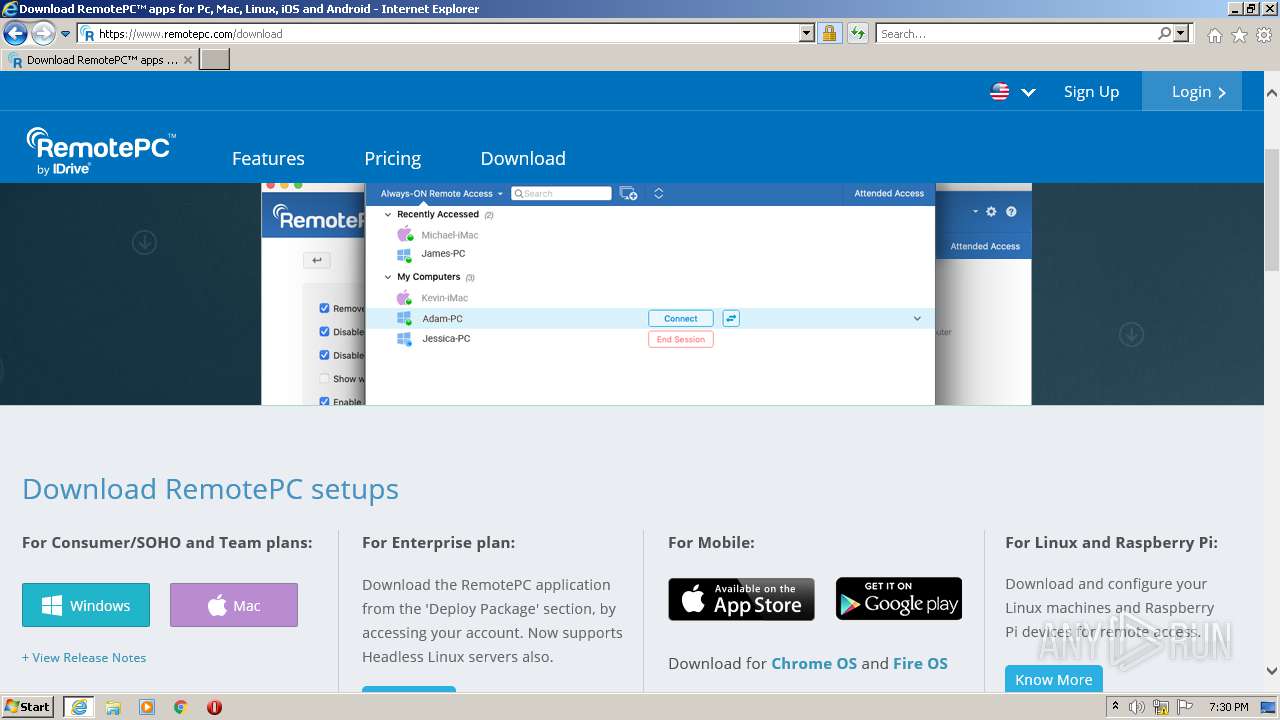Screen dimensions: 1280x720
Task: Click the Get it on Google Play badge
Action: coord(899,599)
